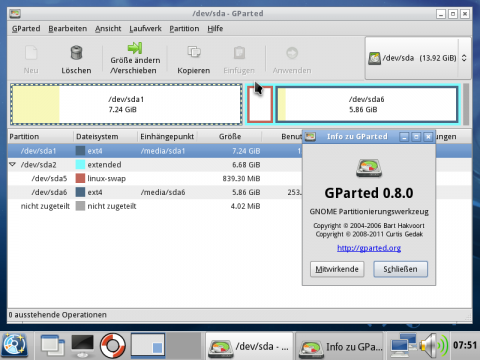Click the Info zu GPa... taskbar button
This screenshot has width=480, height=360.
coord(340,346)
